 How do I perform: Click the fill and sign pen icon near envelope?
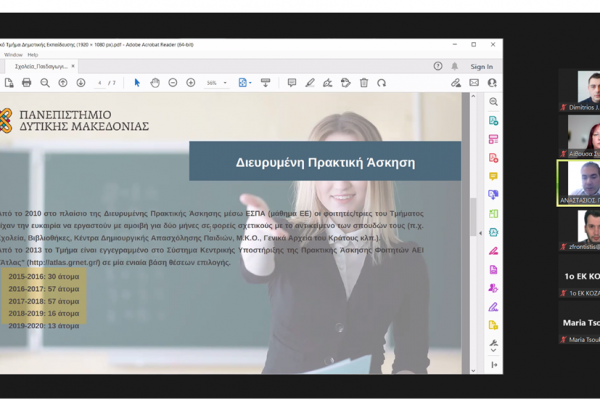pyautogui.click(x=456, y=83)
